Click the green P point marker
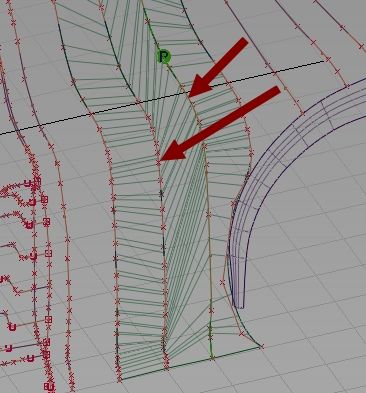This screenshot has width=366, height=393. 164,57
